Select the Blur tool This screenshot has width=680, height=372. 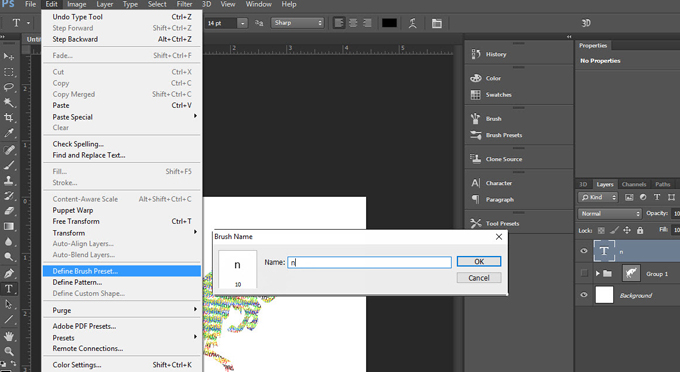pyautogui.click(x=9, y=241)
